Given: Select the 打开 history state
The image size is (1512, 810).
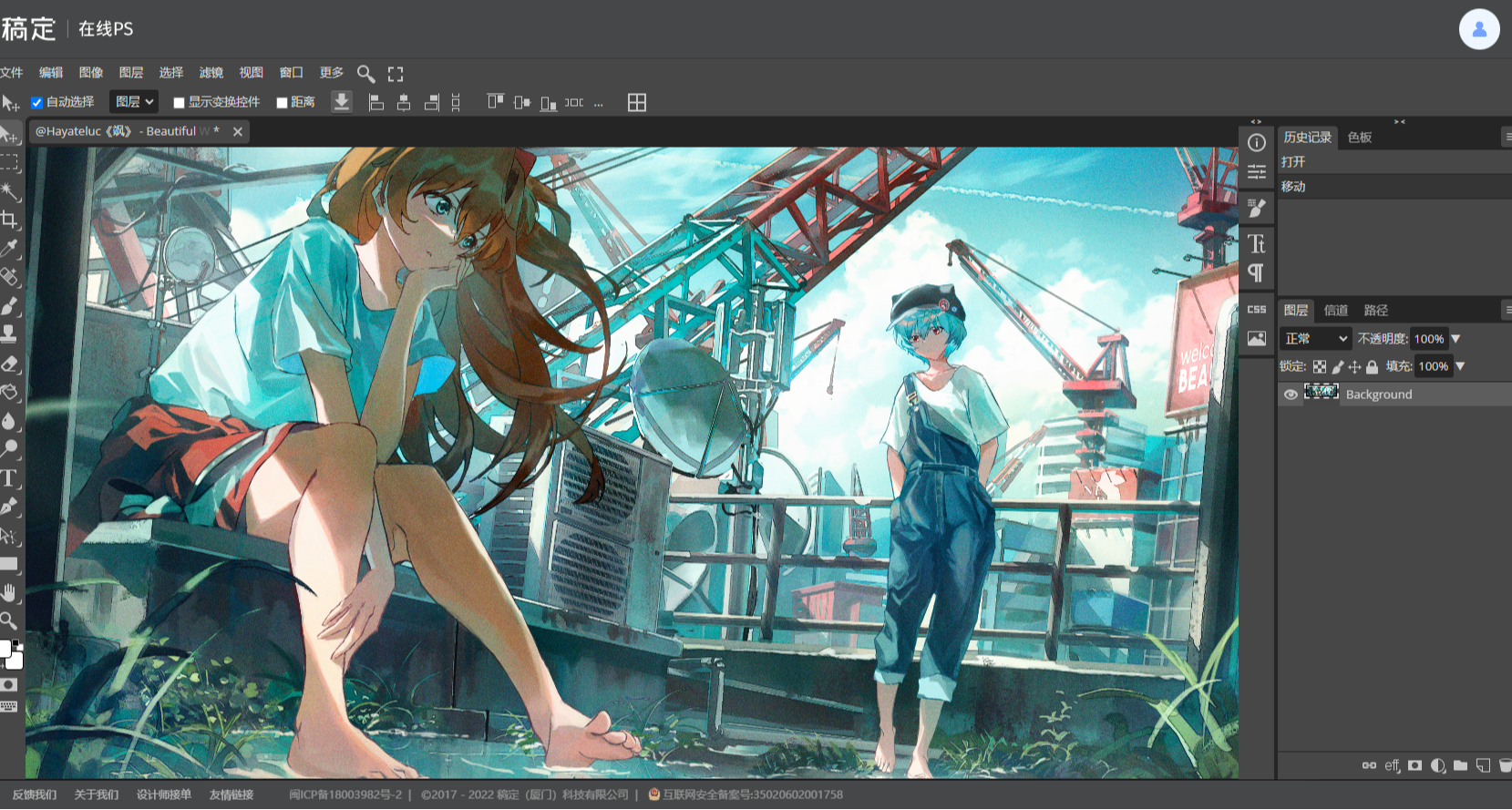Looking at the screenshot, I should pyautogui.click(x=1394, y=162).
